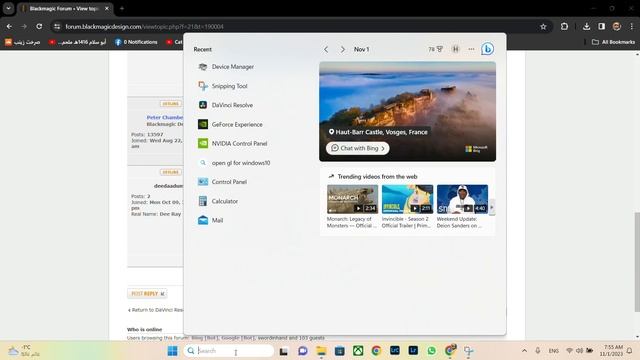Viewport: 640px width, 360px height.
Task: Open Lightroom Classic on taskbar
Action: click(x=395, y=351)
